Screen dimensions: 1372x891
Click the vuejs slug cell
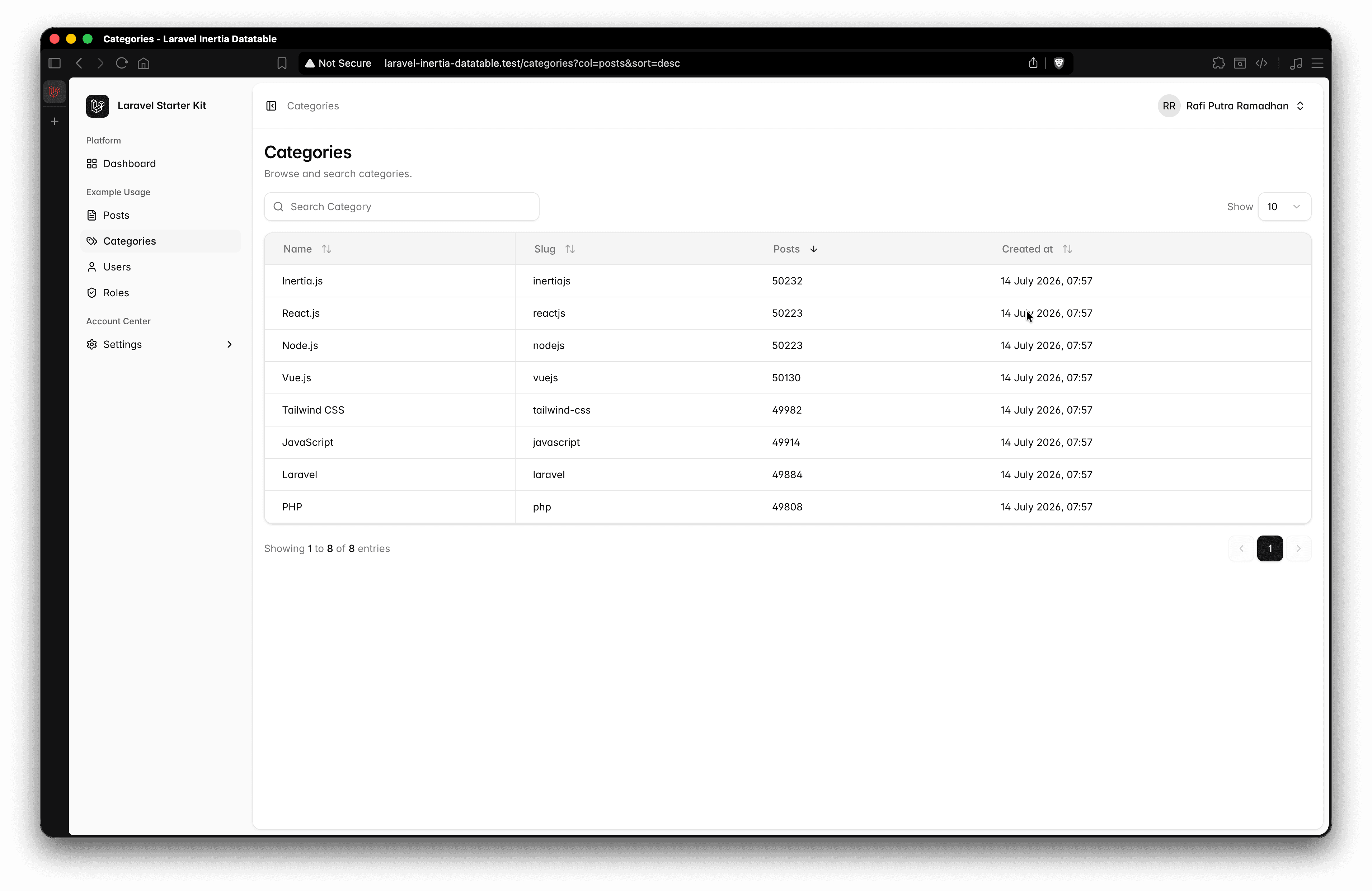(545, 378)
